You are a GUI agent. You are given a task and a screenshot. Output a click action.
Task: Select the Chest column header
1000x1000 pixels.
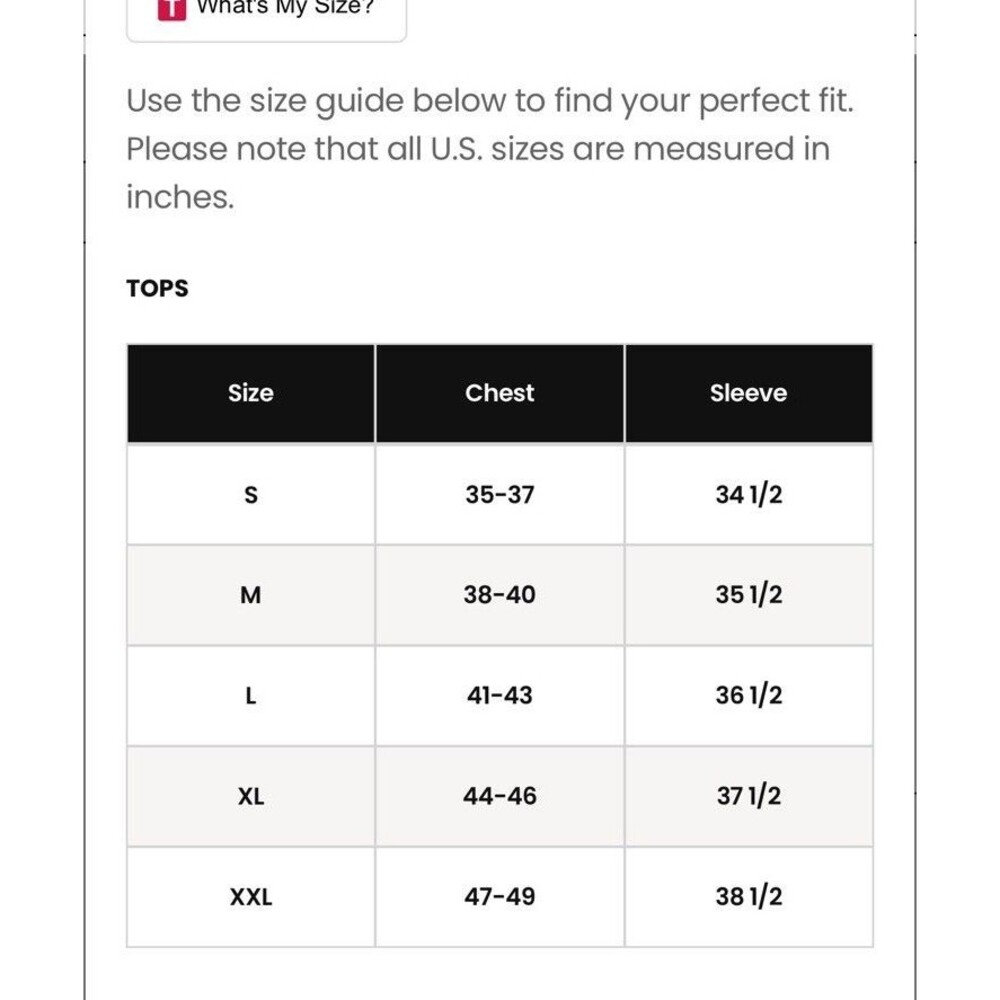click(499, 393)
